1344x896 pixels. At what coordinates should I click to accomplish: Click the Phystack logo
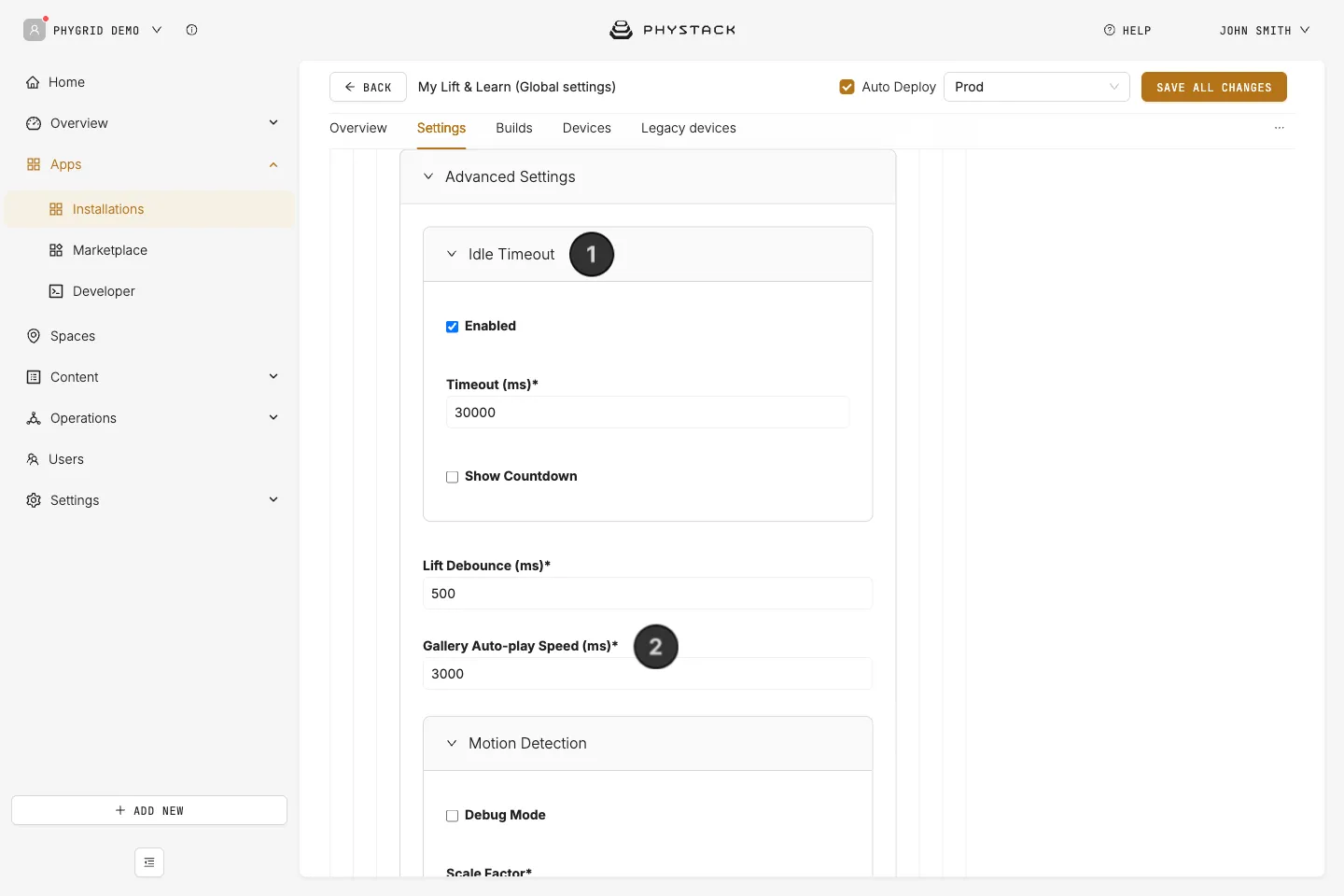tap(672, 30)
